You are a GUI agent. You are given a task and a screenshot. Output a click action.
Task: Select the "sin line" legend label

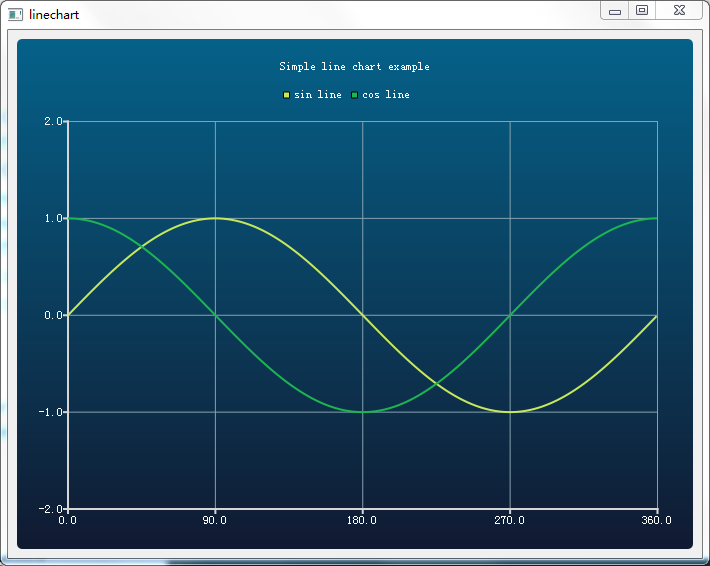[318, 95]
